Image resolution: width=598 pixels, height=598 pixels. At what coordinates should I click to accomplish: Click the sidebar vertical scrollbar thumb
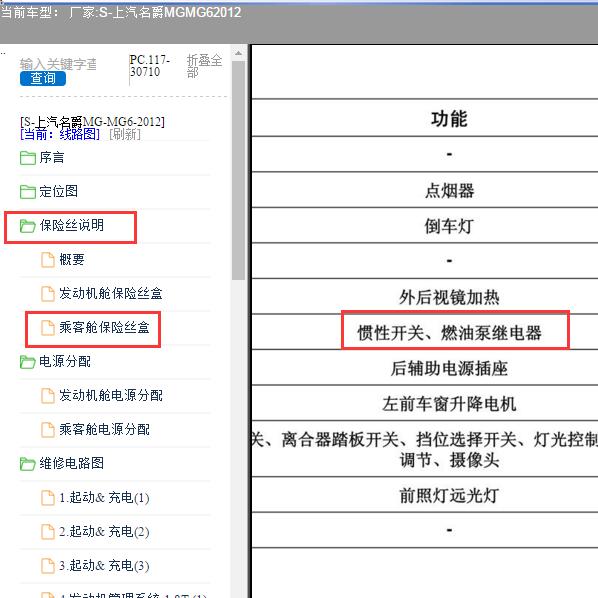click(238, 170)
